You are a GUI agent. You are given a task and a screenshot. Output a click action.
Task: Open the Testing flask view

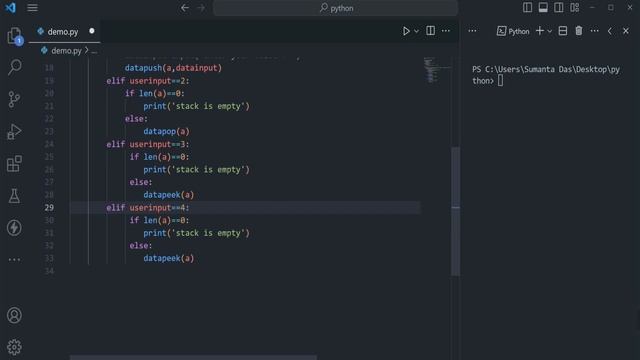coord(14,196)
